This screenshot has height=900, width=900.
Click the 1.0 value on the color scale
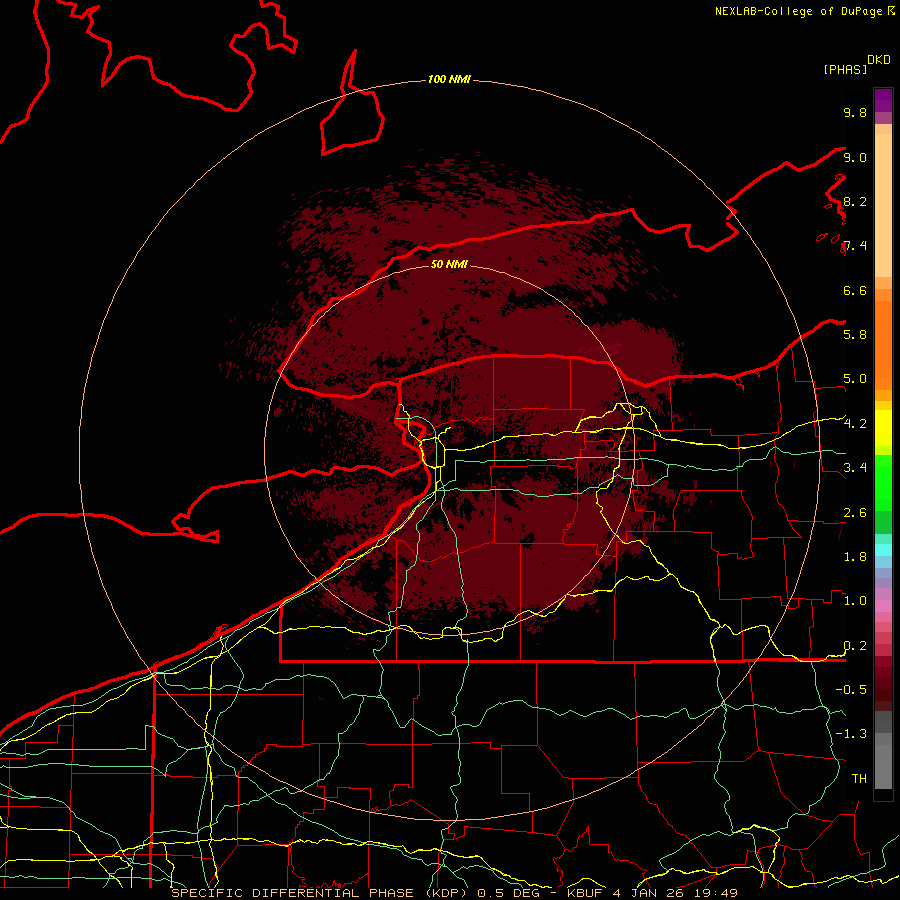point(855,601)
